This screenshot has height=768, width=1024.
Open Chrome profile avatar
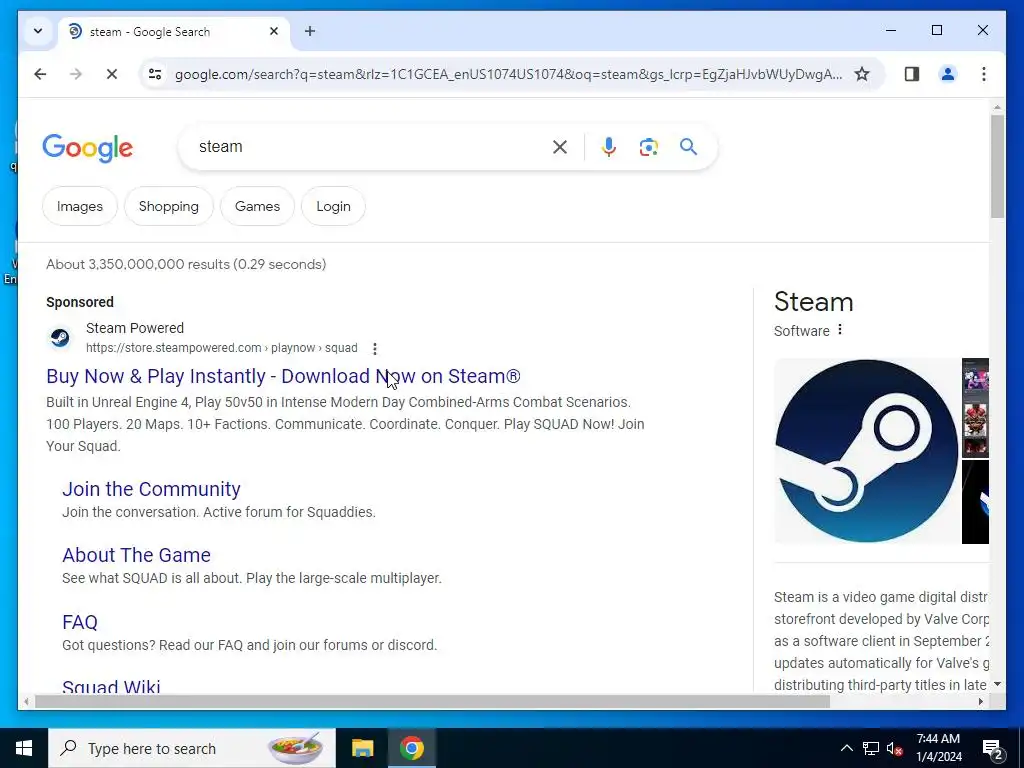pos(948,74)
